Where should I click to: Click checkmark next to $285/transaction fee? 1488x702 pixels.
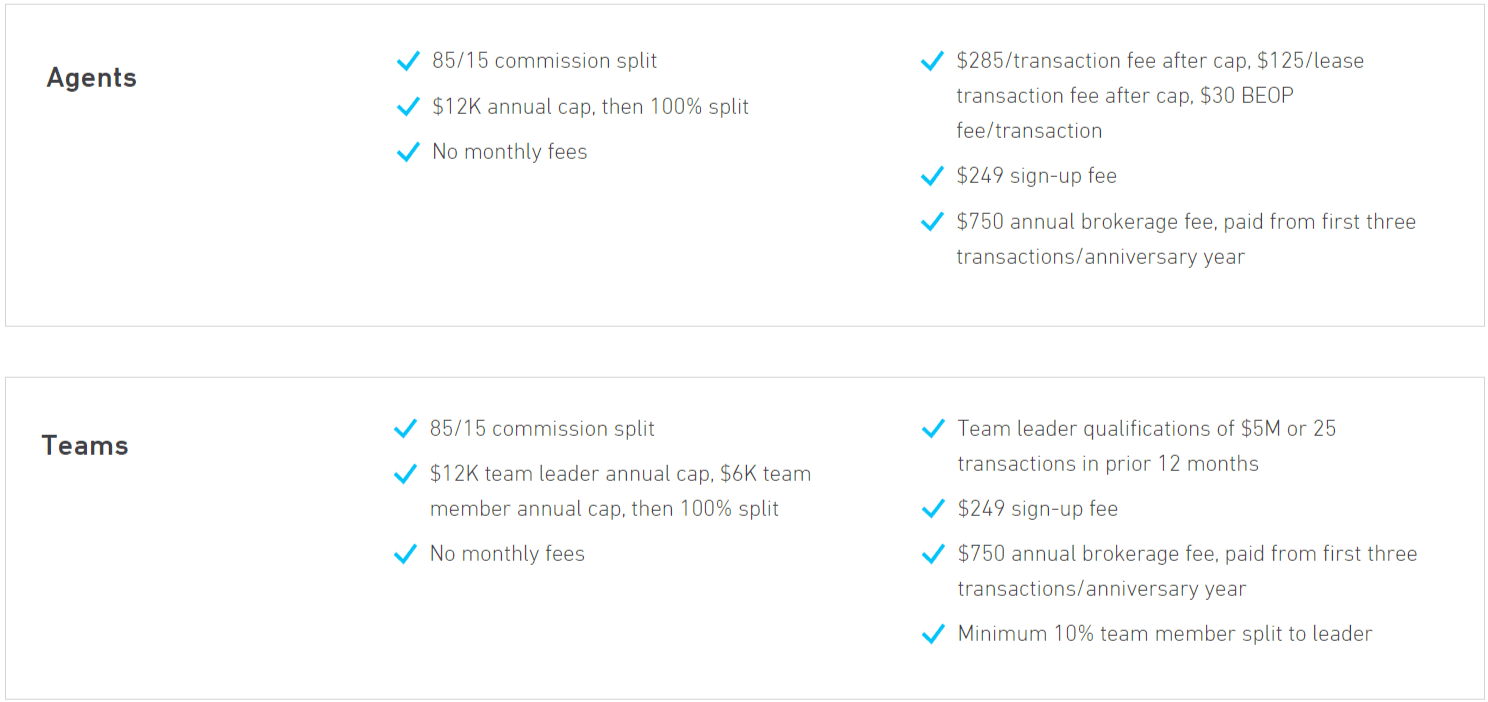932,62
